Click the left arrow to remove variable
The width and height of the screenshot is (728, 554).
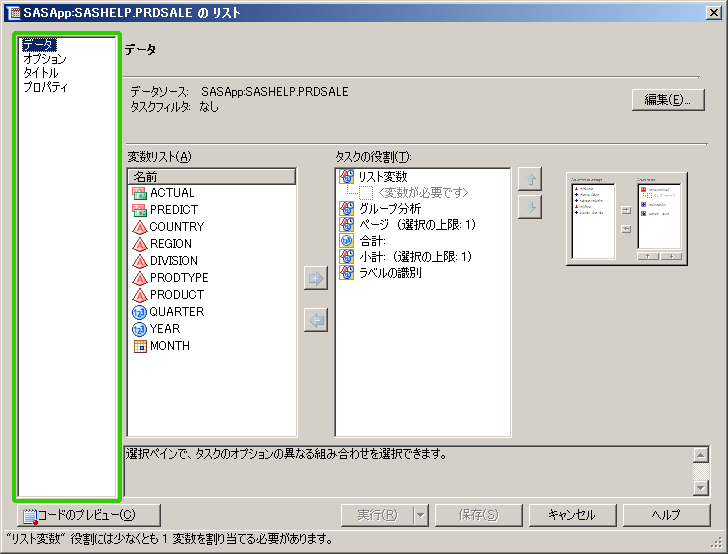point(315,320)
